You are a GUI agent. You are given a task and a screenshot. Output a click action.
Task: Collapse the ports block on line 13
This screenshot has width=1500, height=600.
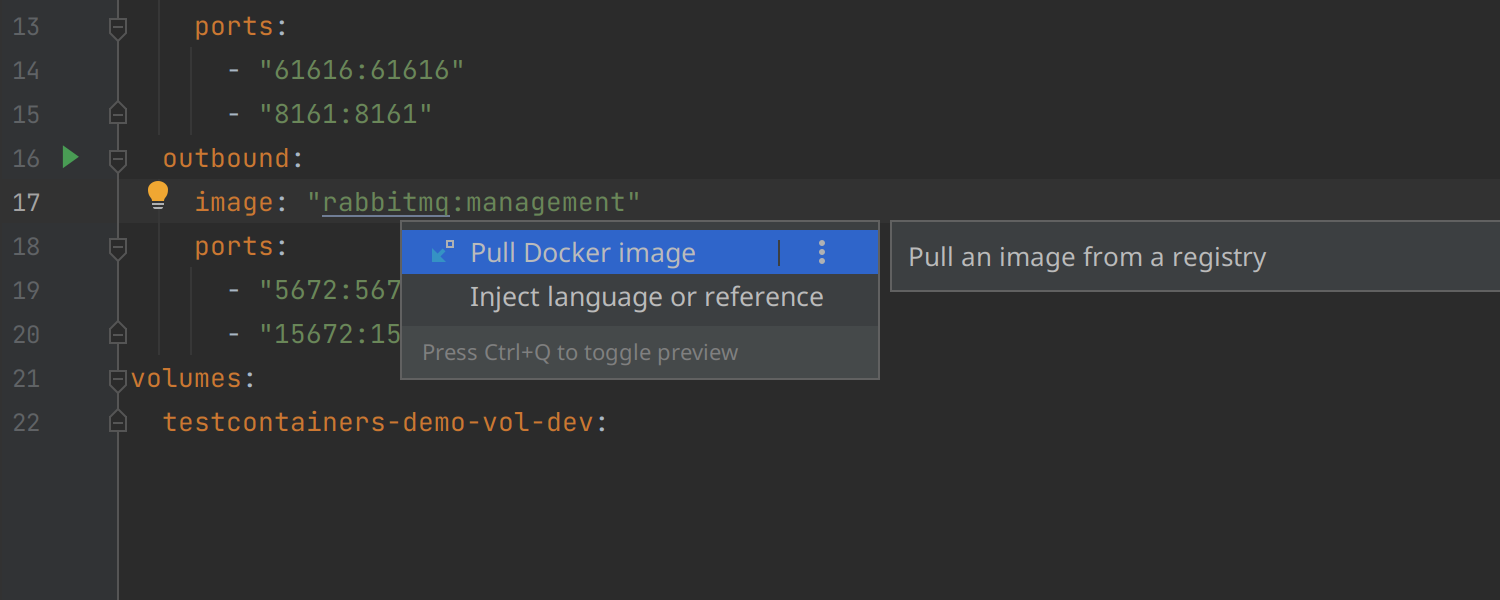(118, 27)
